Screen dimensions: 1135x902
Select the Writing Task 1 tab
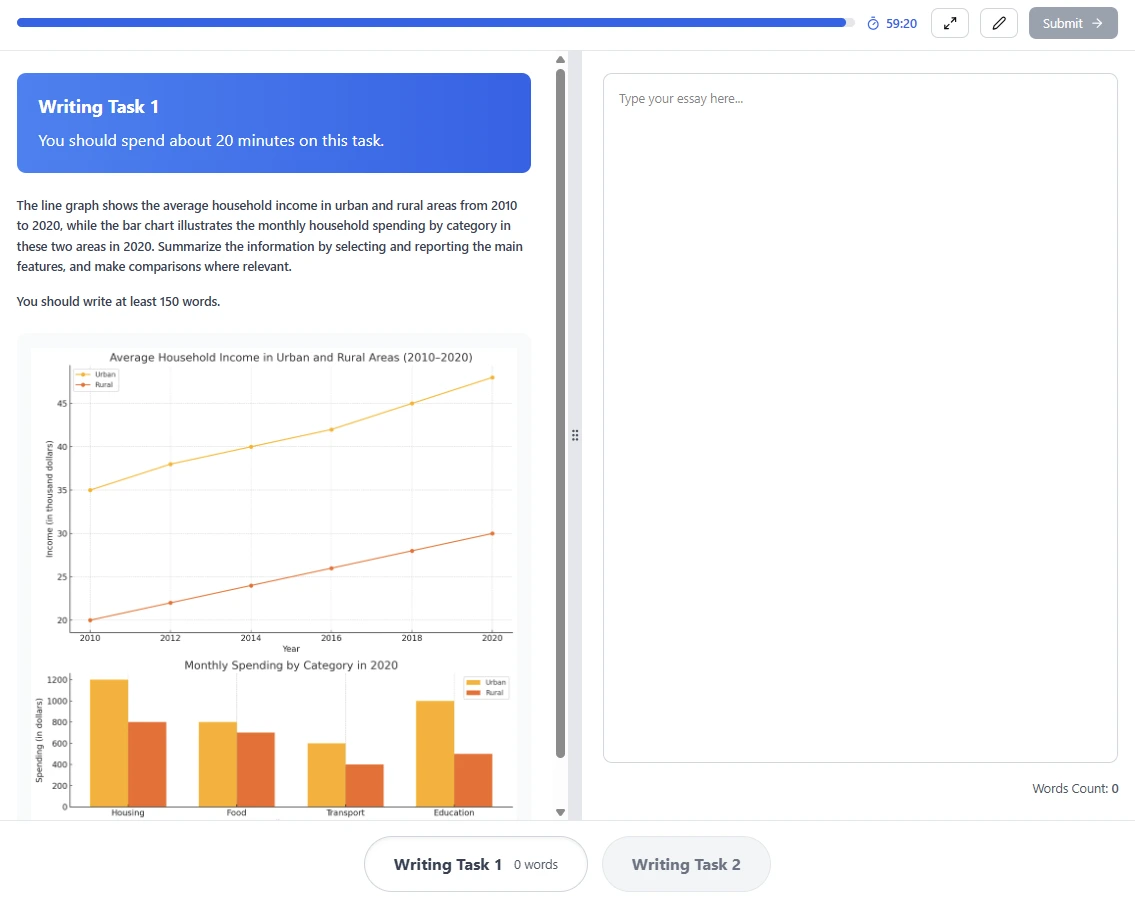click(475, 864)
